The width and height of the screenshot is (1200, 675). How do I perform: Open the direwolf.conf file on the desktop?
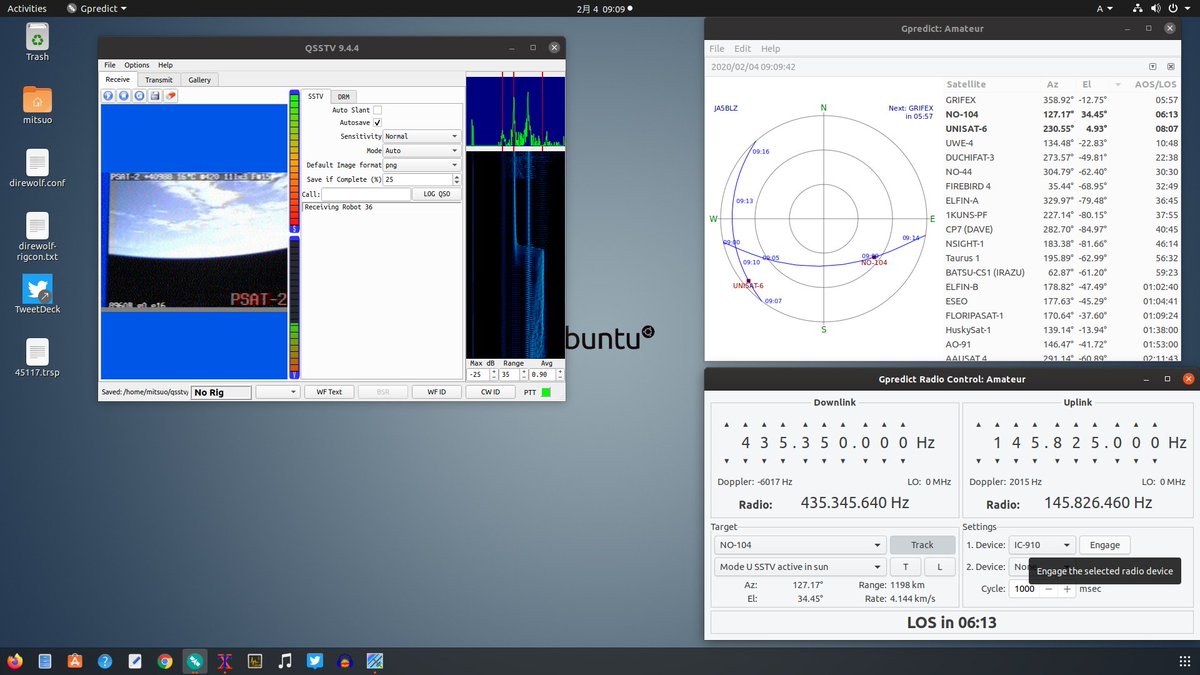pyautogui.click(x=37, y=164)
